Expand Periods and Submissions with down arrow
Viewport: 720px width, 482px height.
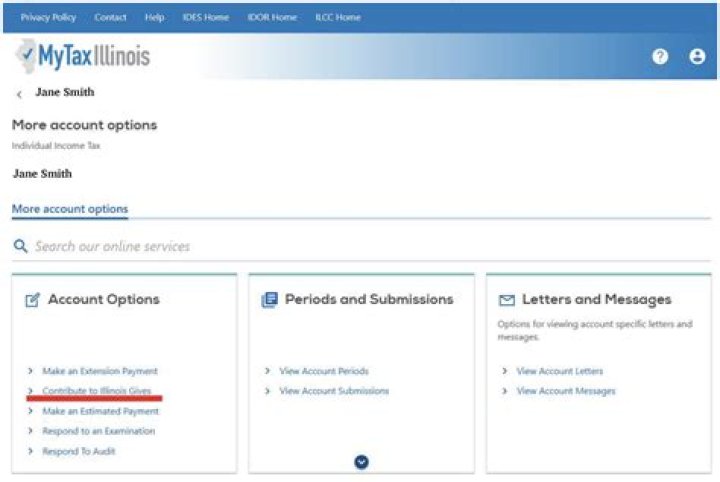pyautogui.click(x=361, y=462)
